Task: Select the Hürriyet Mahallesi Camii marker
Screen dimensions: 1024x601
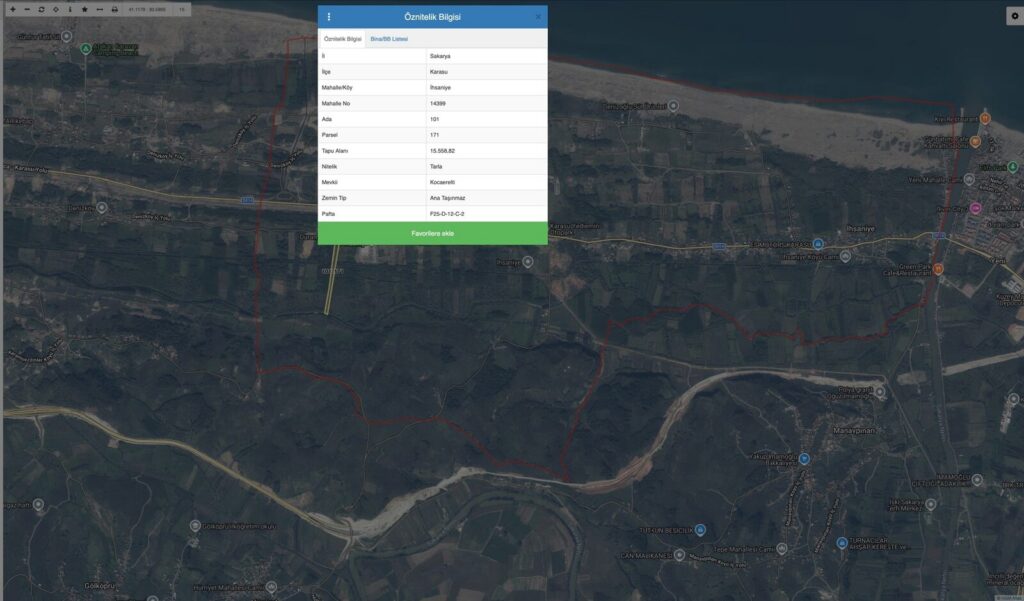Action: coord(271,587)
